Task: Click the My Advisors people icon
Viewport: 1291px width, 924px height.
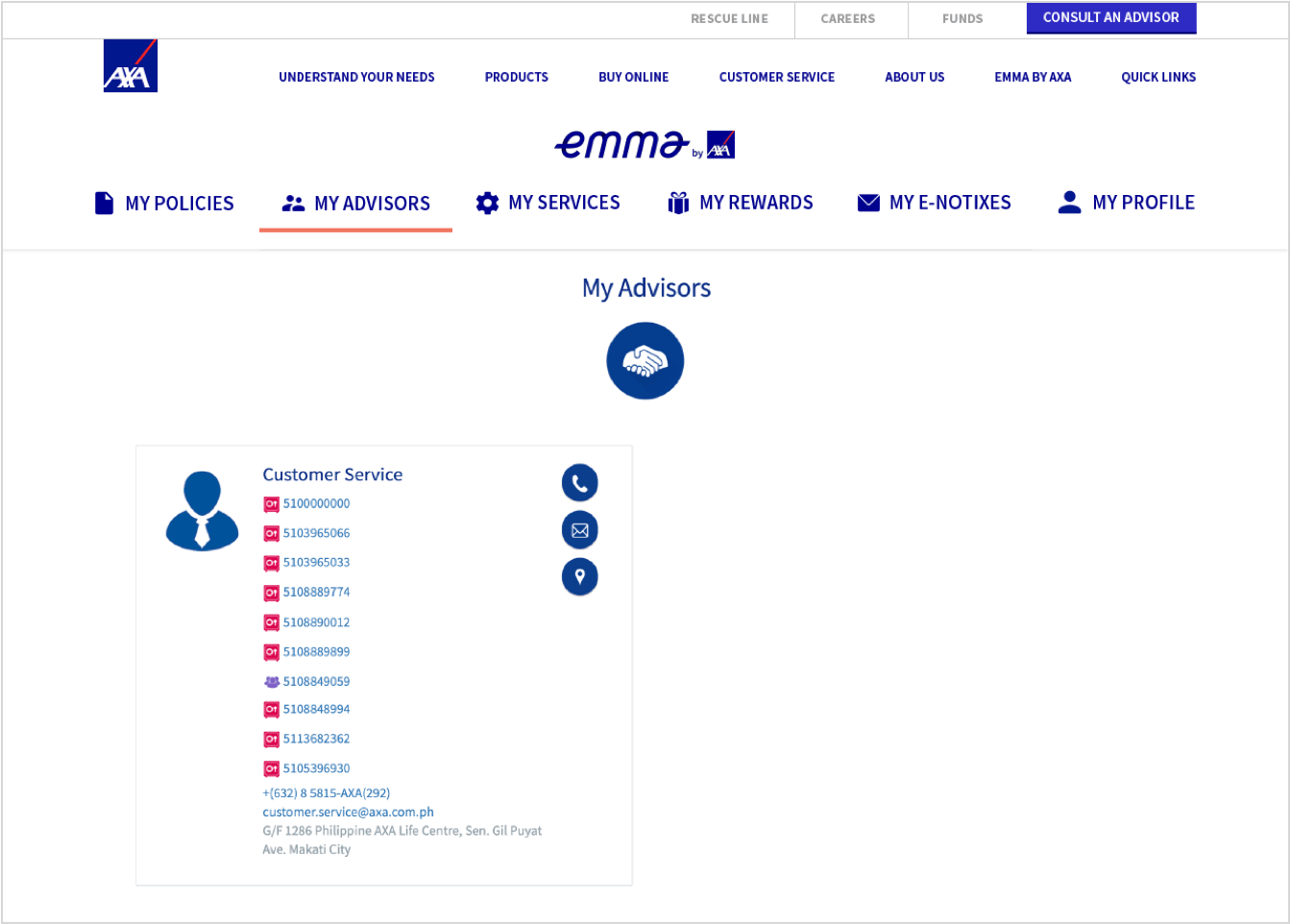Action: coord(293,204)
